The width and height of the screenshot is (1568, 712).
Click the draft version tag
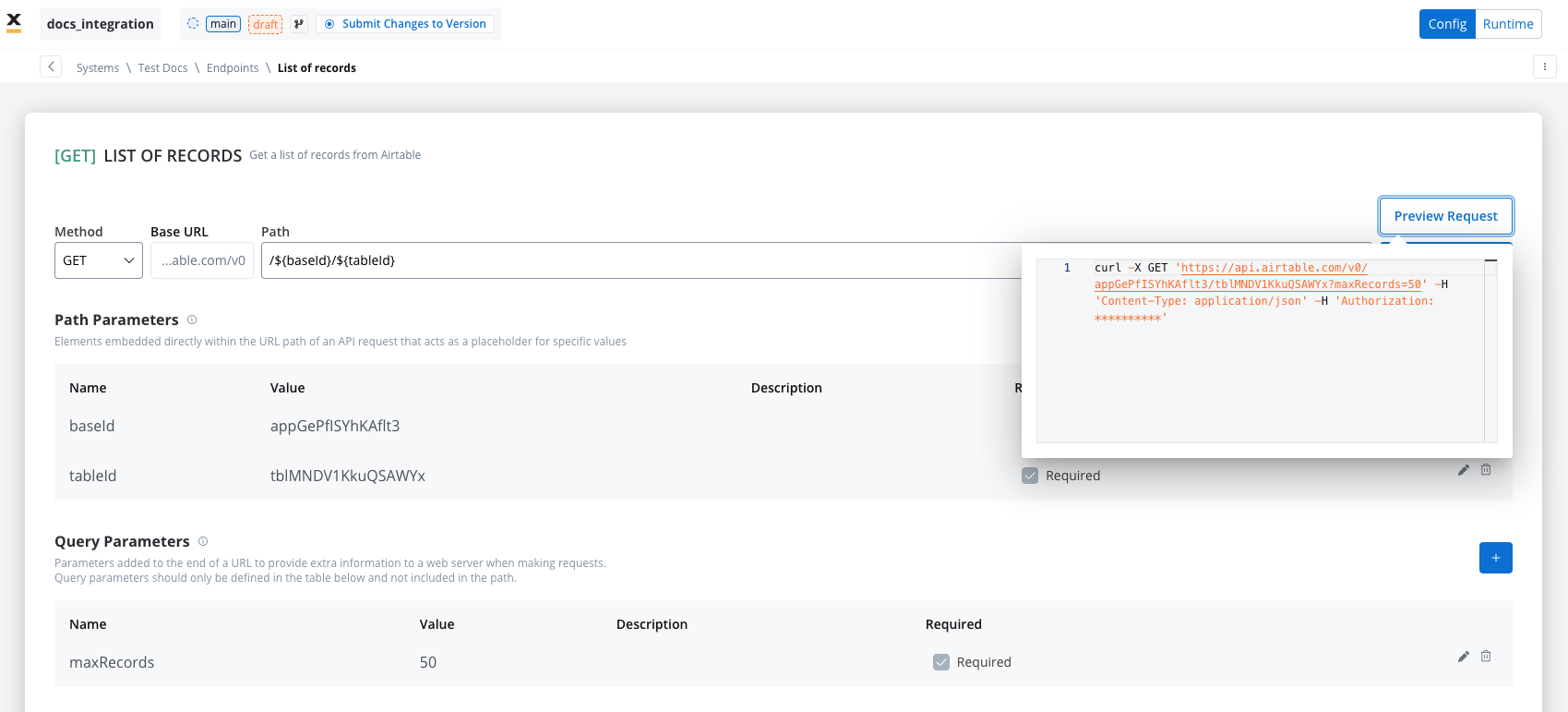point(266,24)
